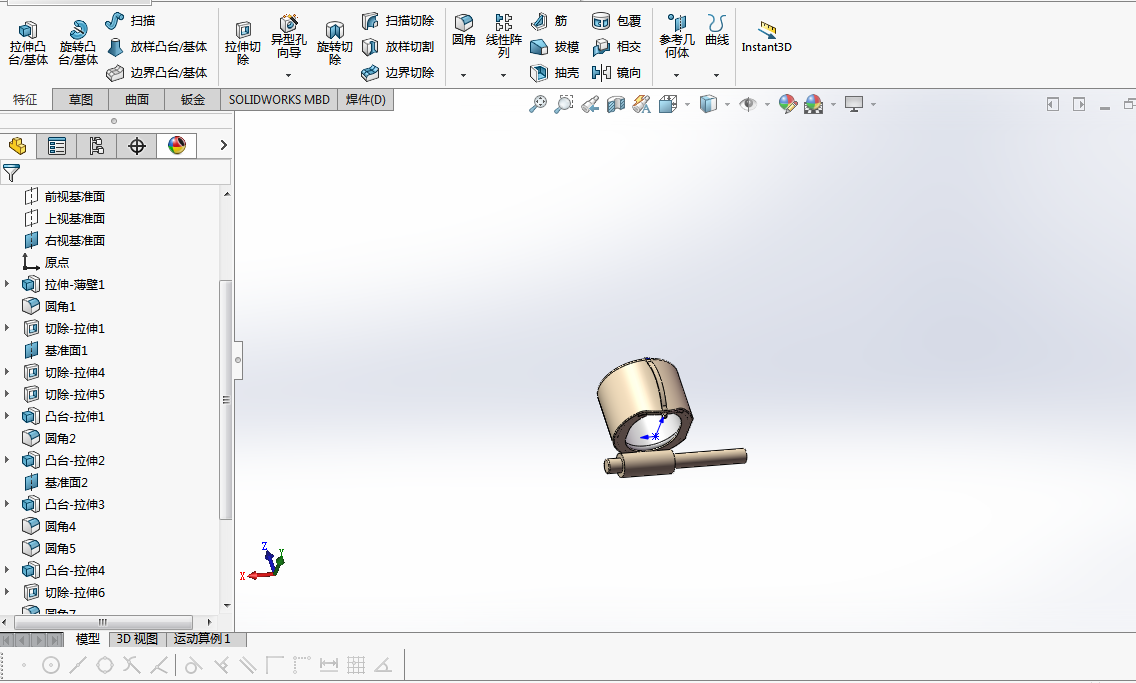Click the feature tree filter field
The width and height of the screenshot is (1136, 683).
116,172
